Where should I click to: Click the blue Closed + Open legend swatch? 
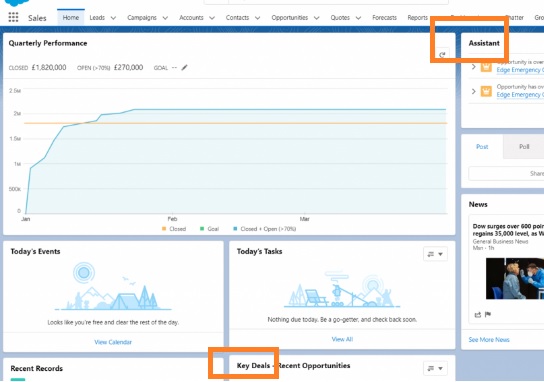(235, 229)
